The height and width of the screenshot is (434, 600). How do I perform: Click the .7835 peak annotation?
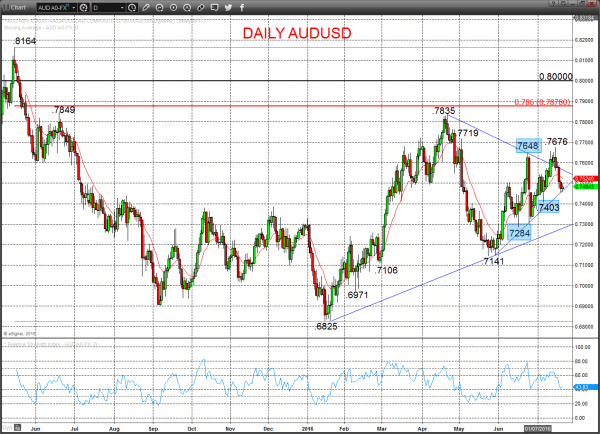pyautogui.click(x=443, y=111)
